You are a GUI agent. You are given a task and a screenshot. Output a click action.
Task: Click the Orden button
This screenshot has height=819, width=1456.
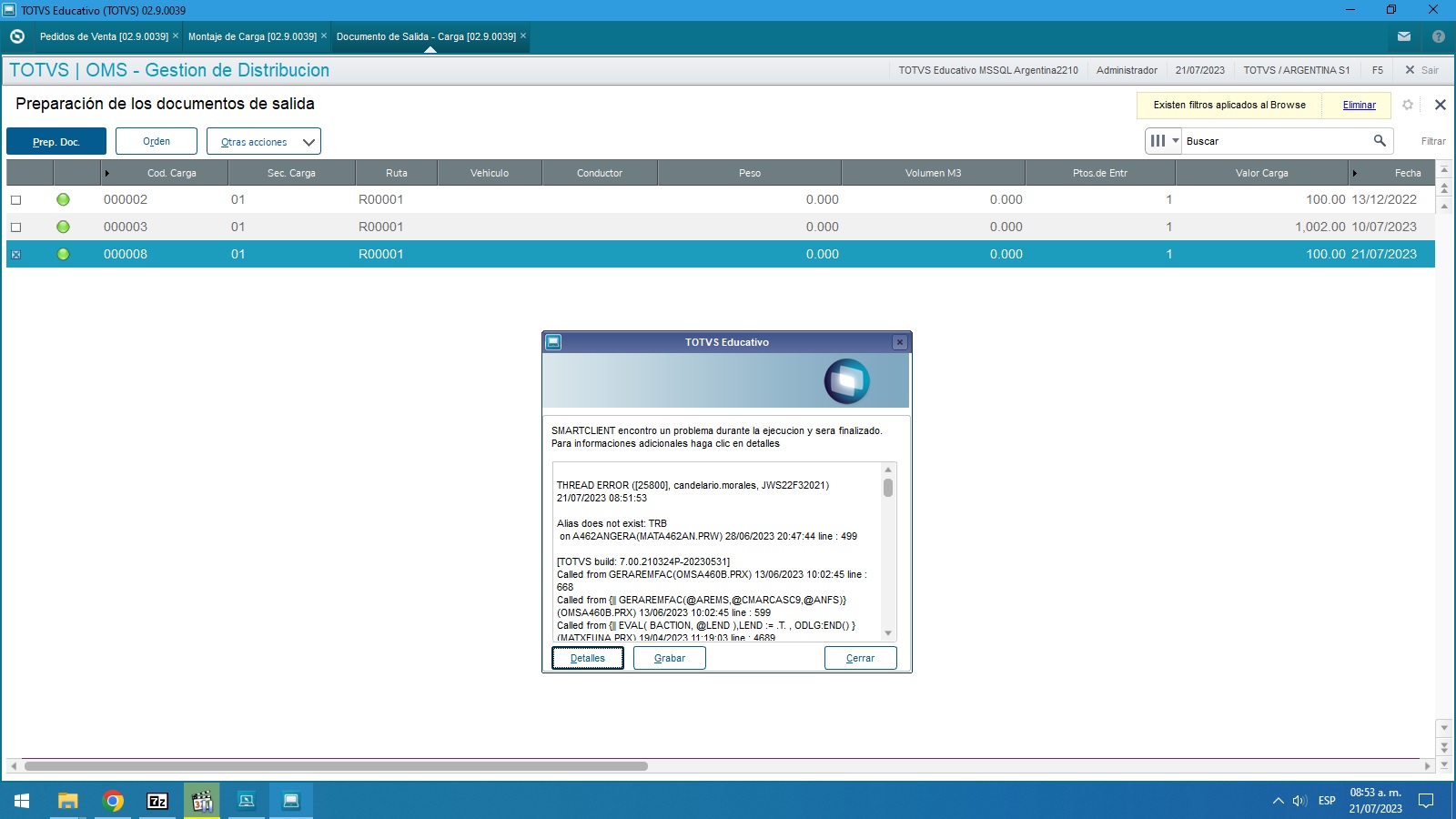coord(157,141)
